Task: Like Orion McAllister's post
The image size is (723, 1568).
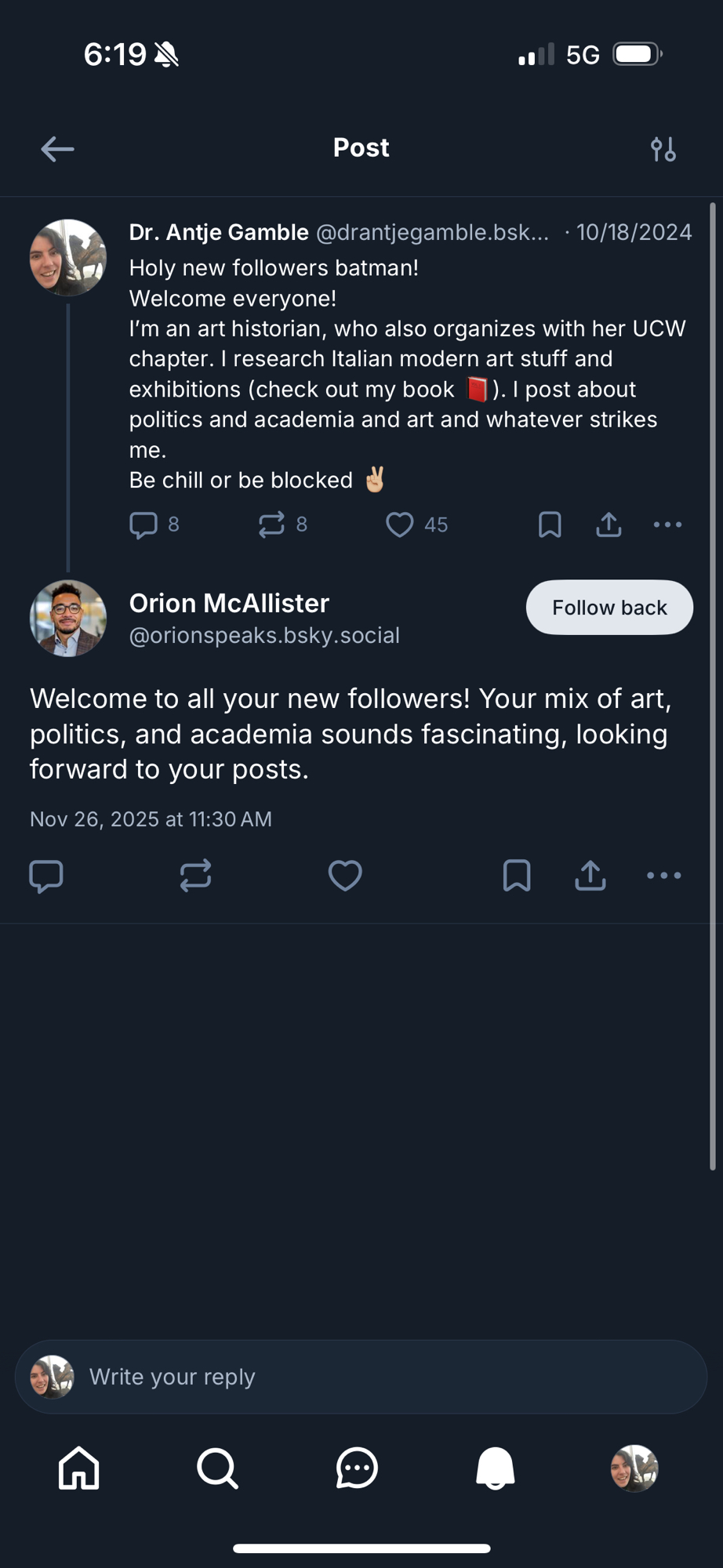Action: pyautogui.click(x=345, y=876)
